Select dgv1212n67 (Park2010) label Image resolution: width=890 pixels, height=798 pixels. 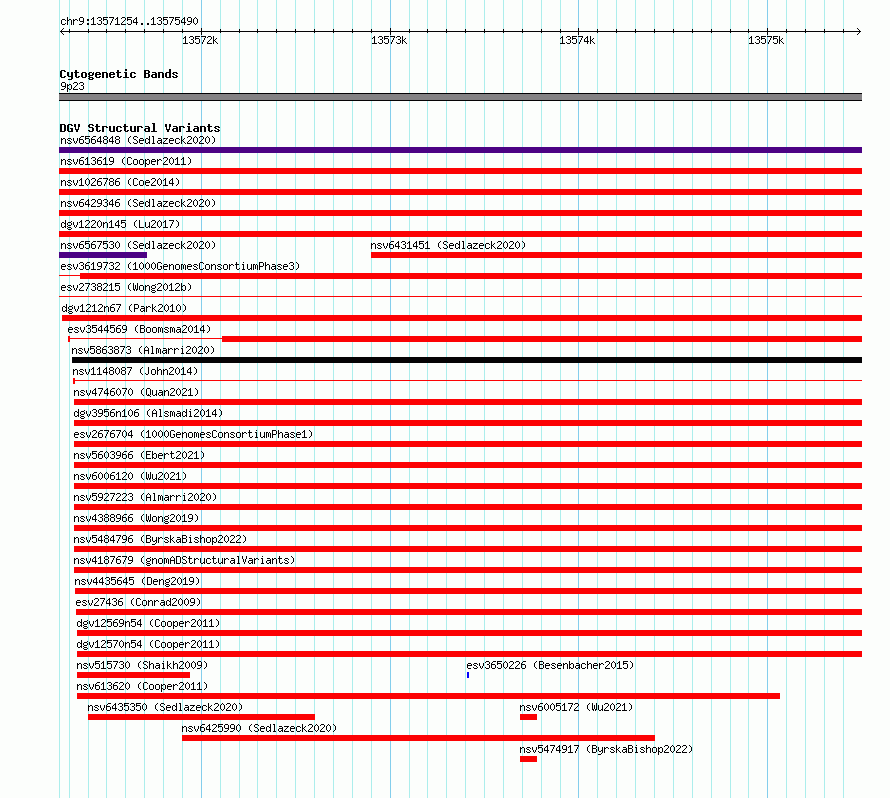[124, 308]
